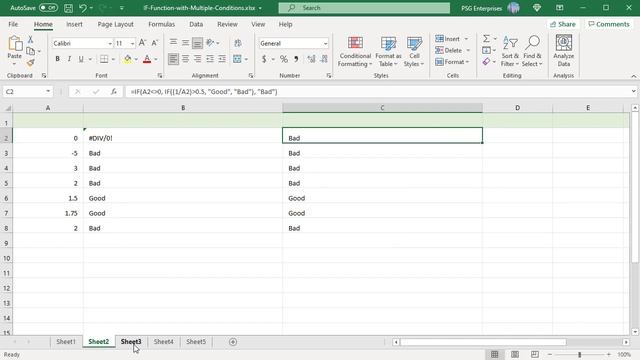Switch to the Insert ribbon tab
640x360 pixels.
74,24
